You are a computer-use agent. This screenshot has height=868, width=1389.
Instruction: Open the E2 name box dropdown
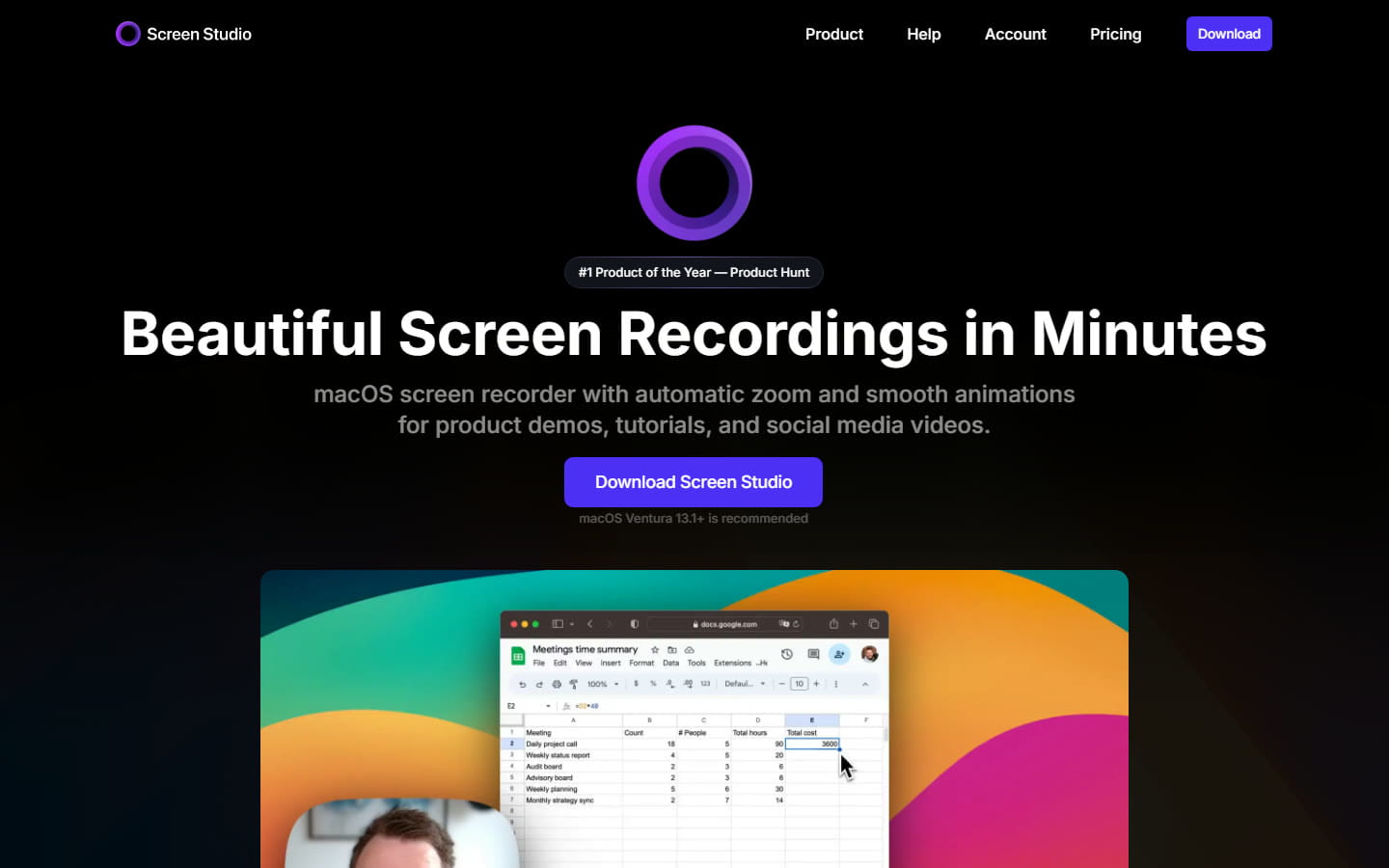click(x=548, y=706)
